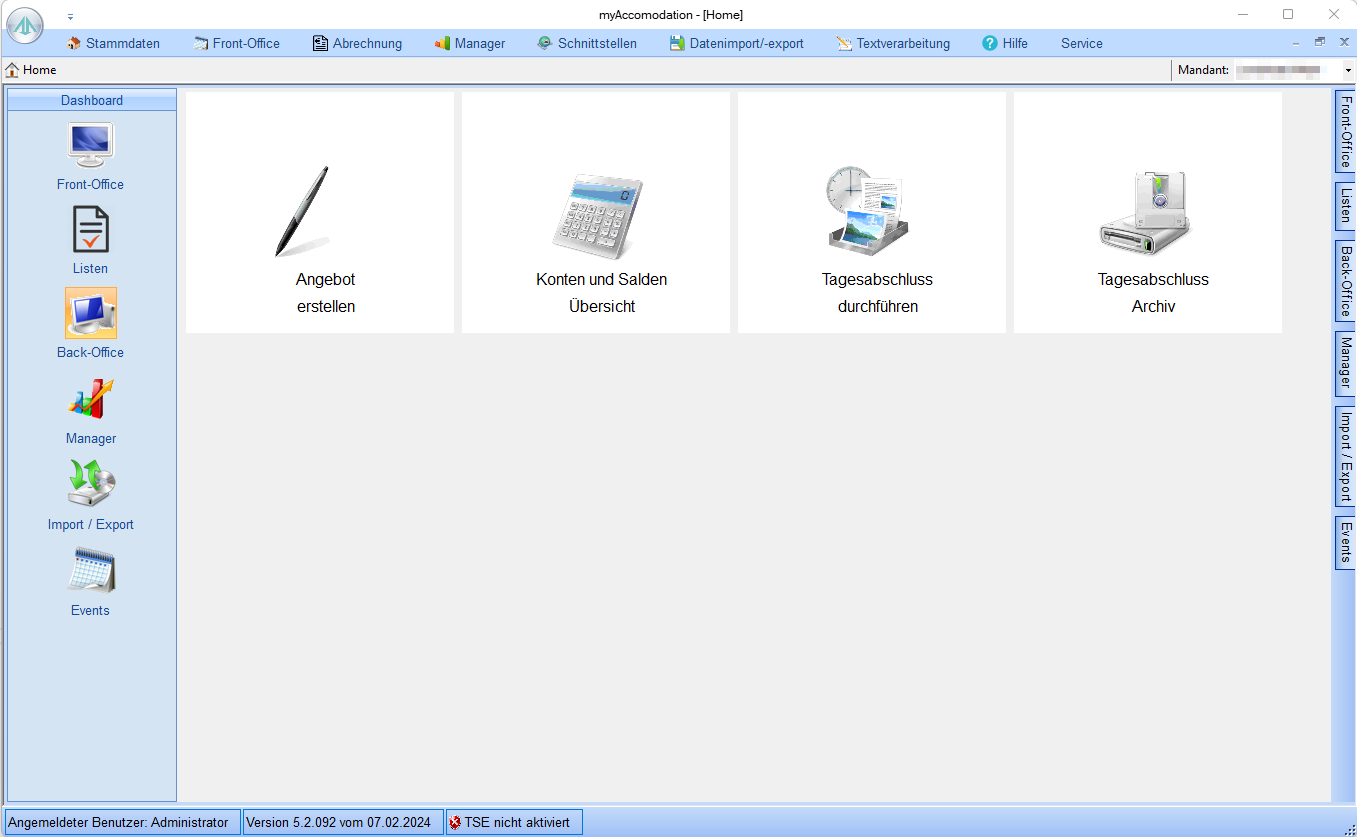Open the Abrechnung menu
Viewport: 1357px width, 837px height.
[357, 43]
